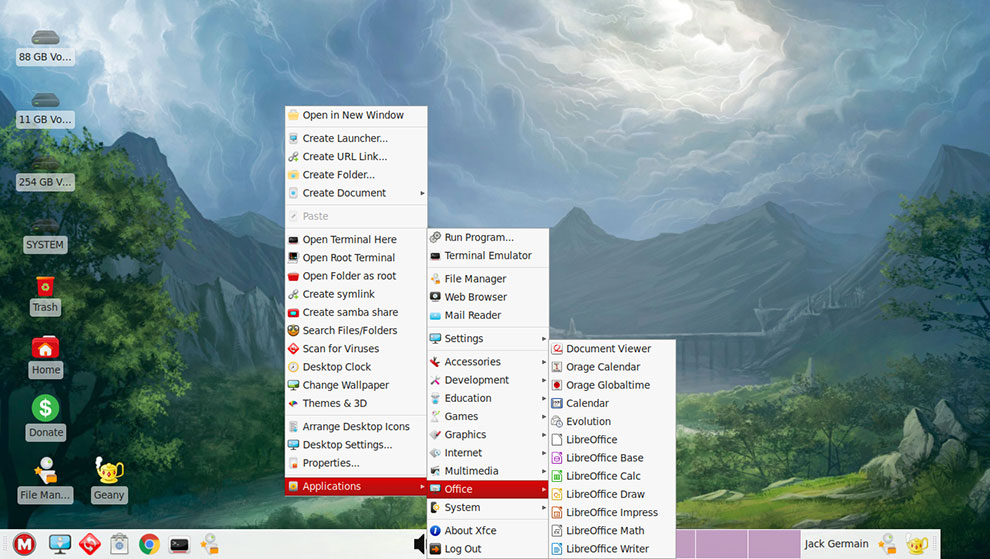
Task: Click the red diamond icon in panel
Action: point(90,544)
